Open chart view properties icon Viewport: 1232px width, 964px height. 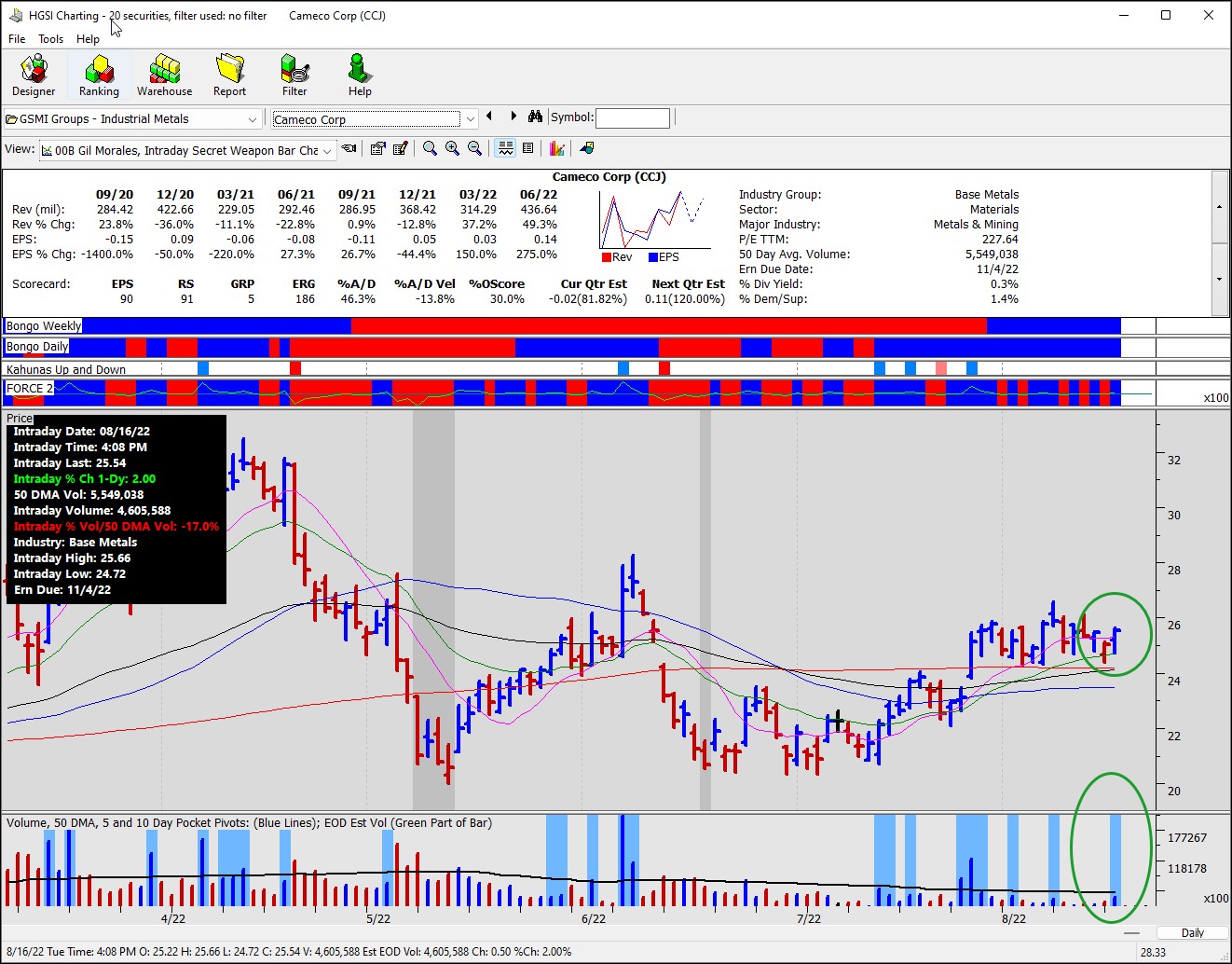point(377,148)
